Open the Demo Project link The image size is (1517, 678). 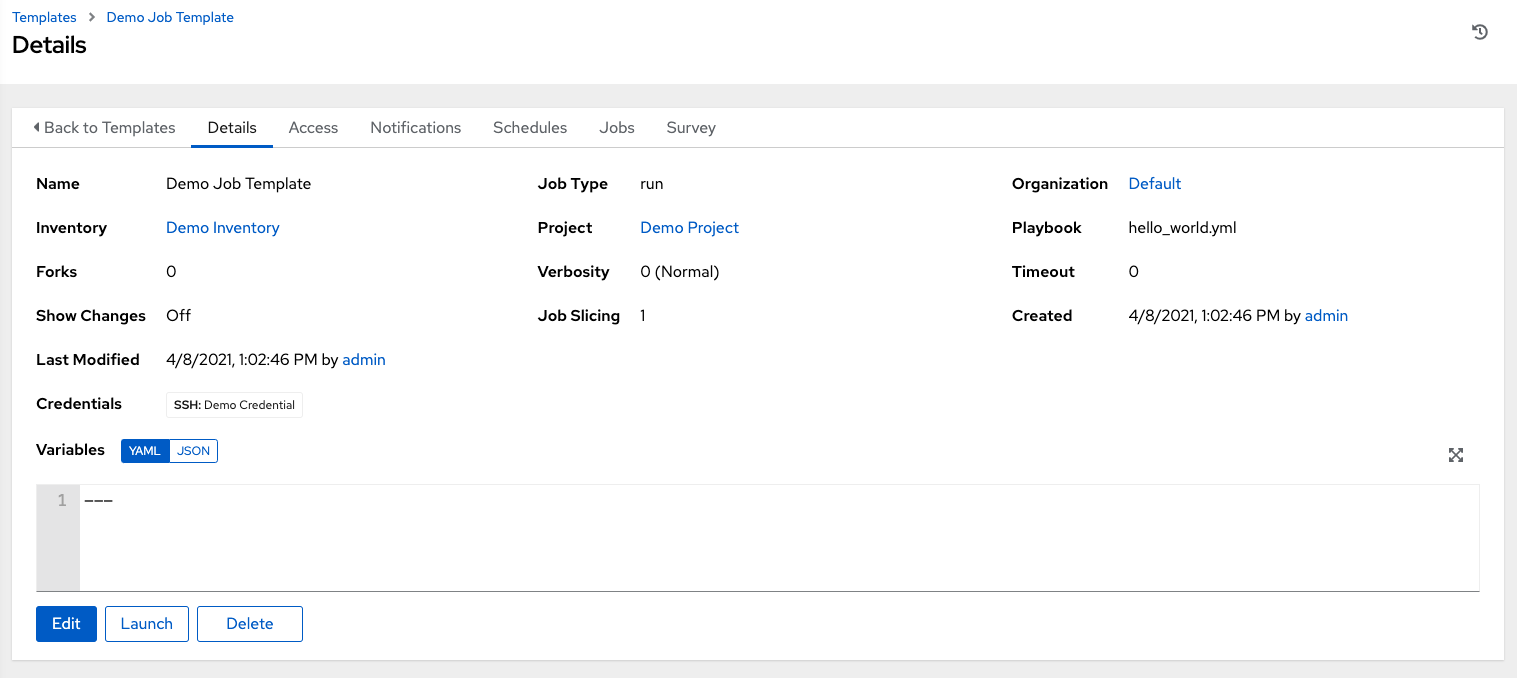[689, 227]
